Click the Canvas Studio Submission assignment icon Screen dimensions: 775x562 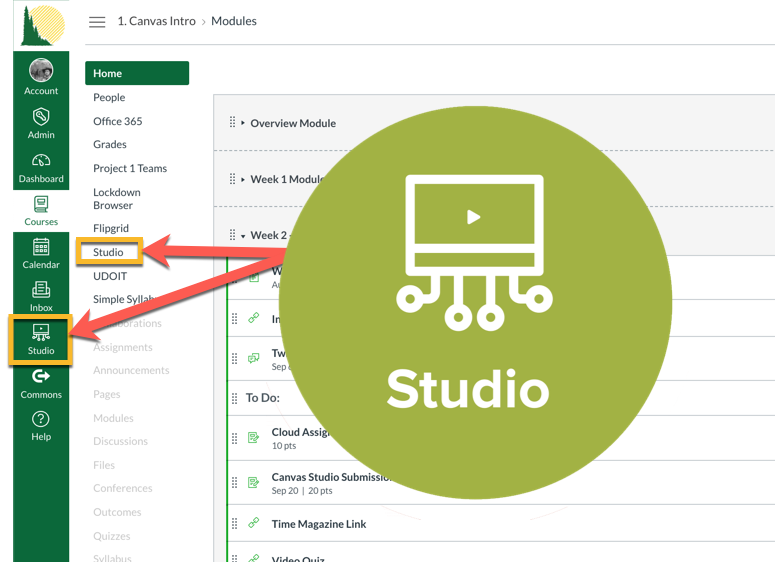click(254, 482)
